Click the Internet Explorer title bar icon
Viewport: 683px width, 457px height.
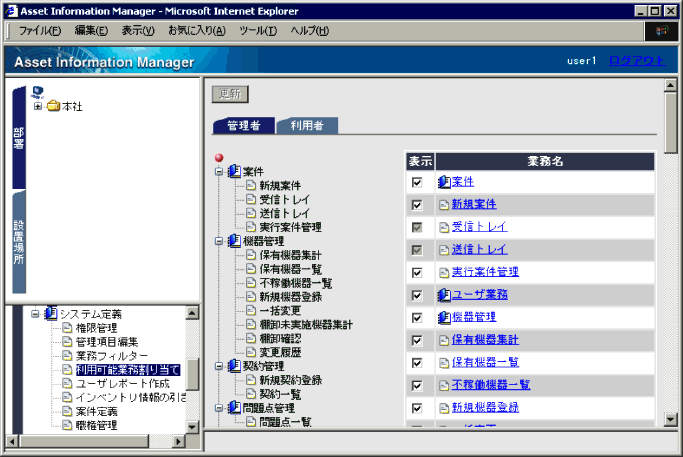12,11
